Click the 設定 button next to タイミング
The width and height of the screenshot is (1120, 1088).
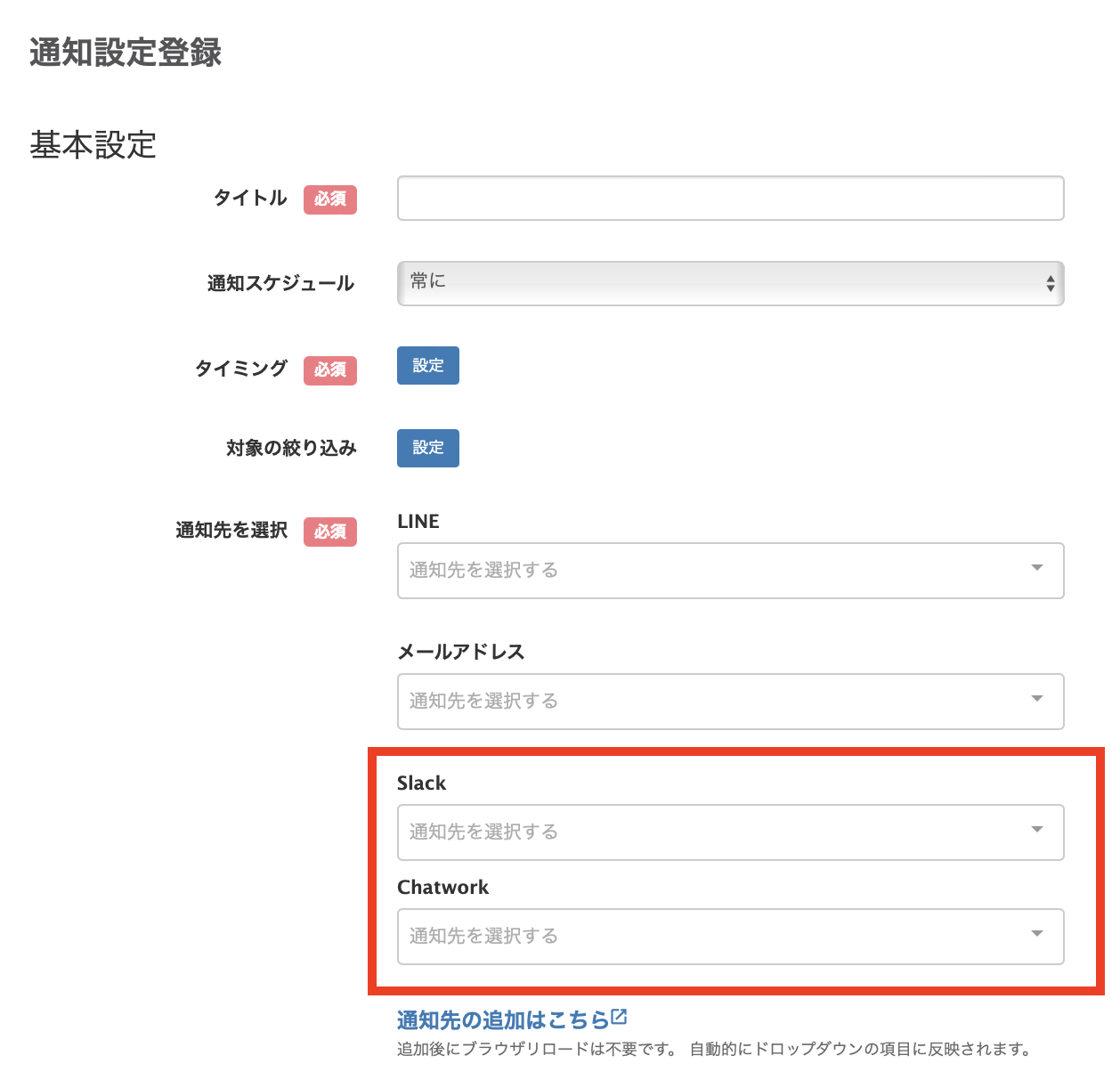428,365
